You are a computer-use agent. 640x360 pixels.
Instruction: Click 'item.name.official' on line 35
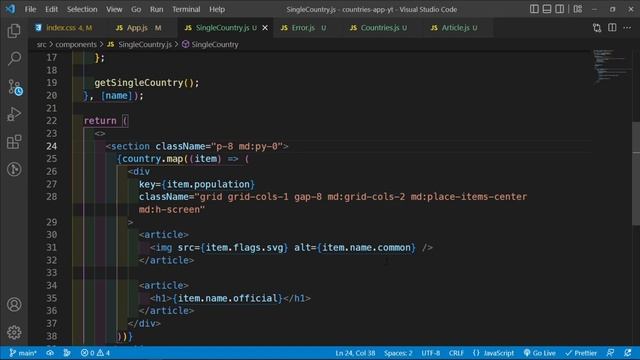point(228,298)
